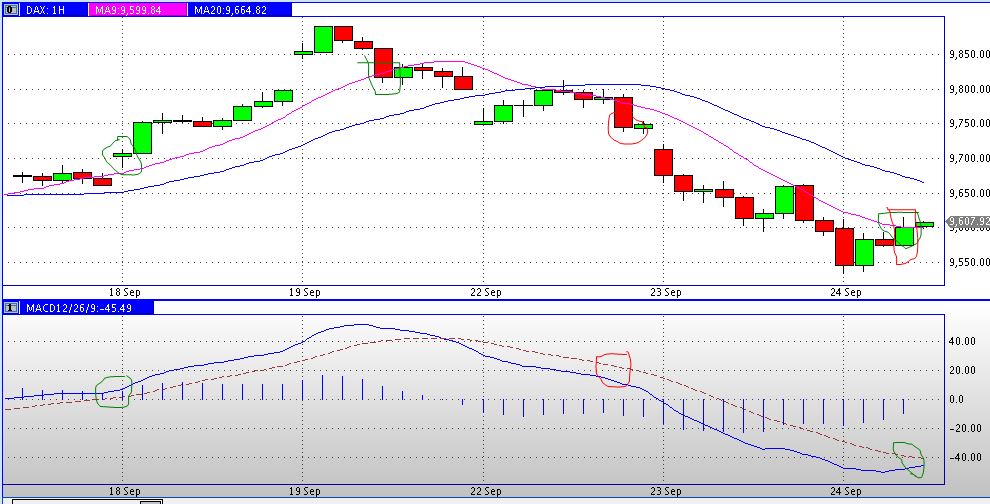Click the 9,700.00 price axis label
Viewport: 990px width, 504px height.
[x=969, y=158]
